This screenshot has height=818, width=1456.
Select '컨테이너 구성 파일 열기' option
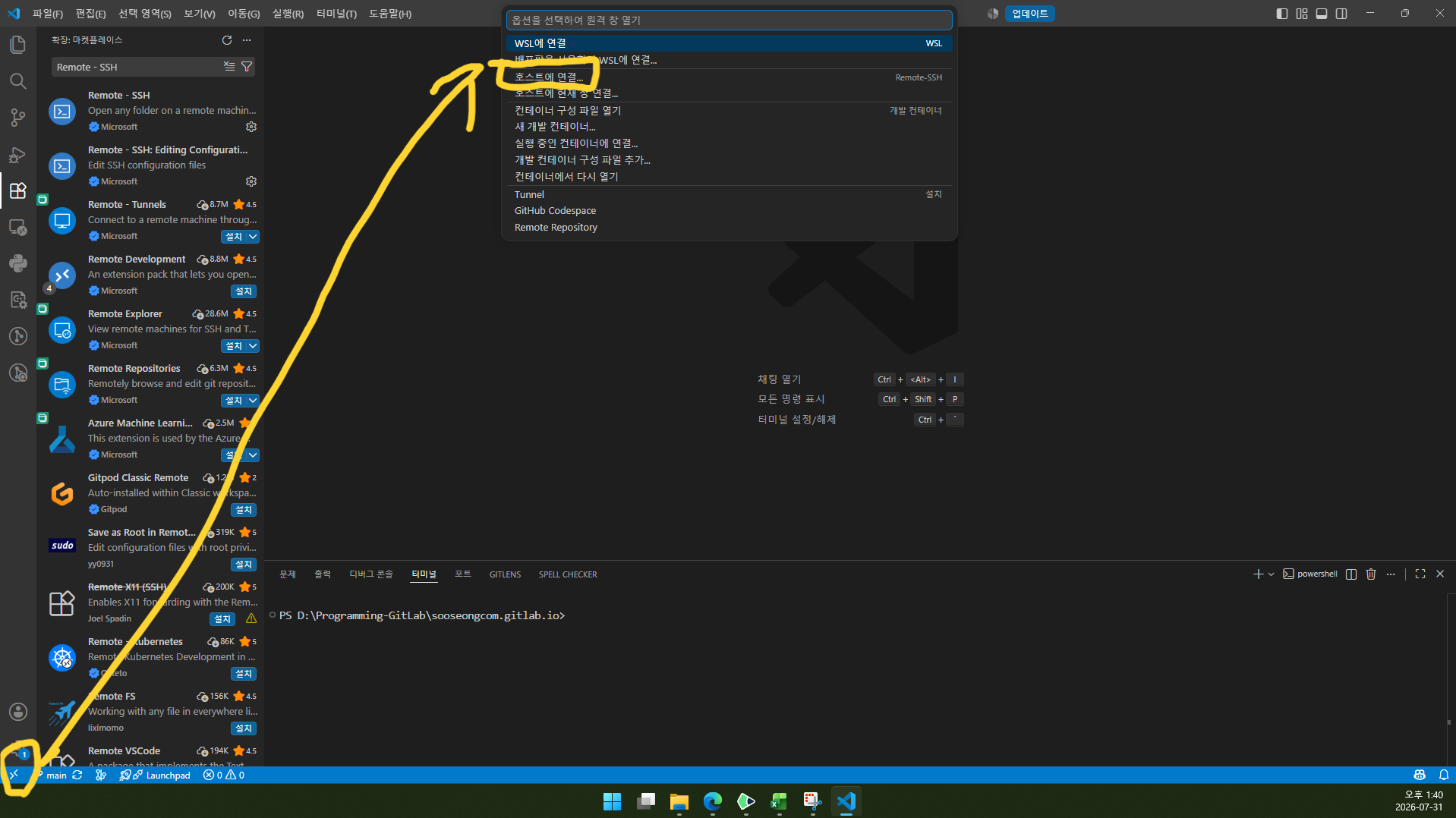729,110
